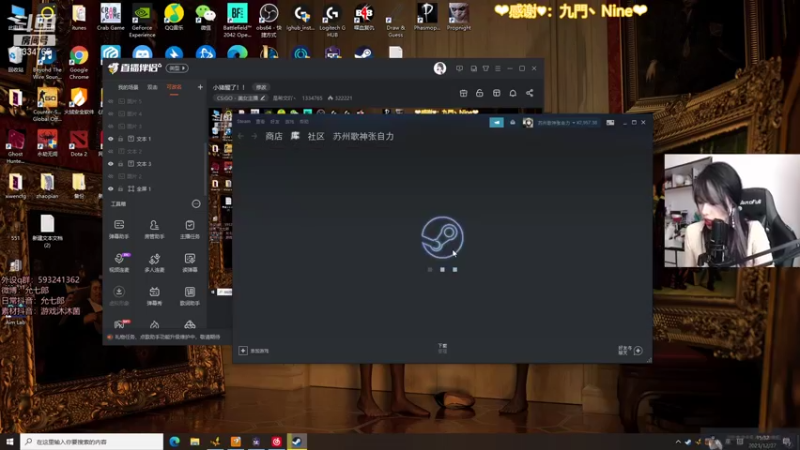This screenshot has height=450, width=800.
Task: Click the streamer avatar in streaming app title bar
Action: click(x=440, y=68)
